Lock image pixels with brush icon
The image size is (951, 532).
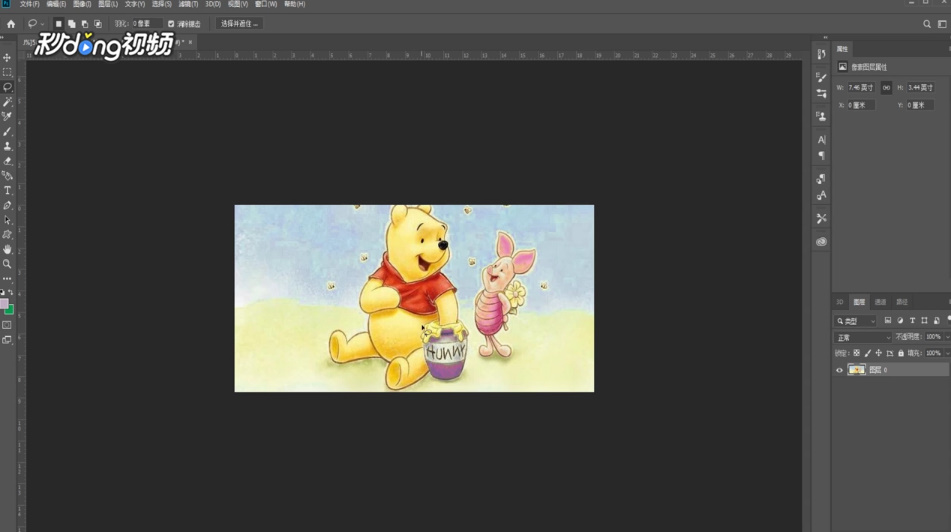[x=867, y=353]
